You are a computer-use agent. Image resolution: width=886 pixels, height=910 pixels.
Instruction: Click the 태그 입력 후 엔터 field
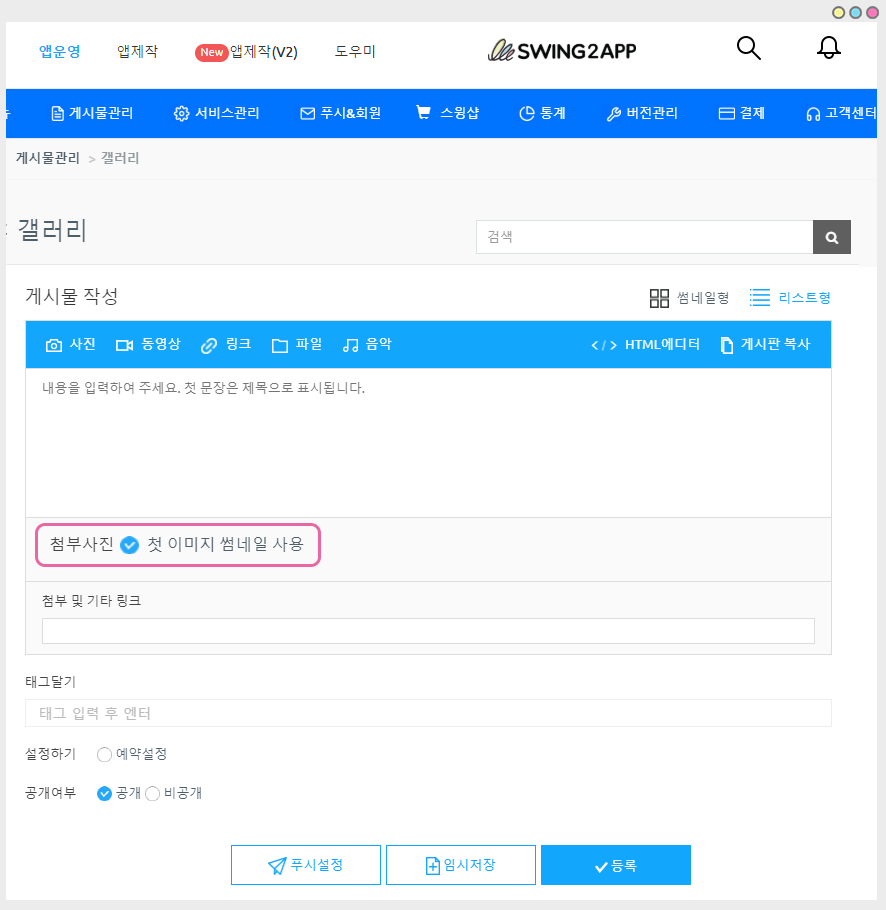click(428, 713)
